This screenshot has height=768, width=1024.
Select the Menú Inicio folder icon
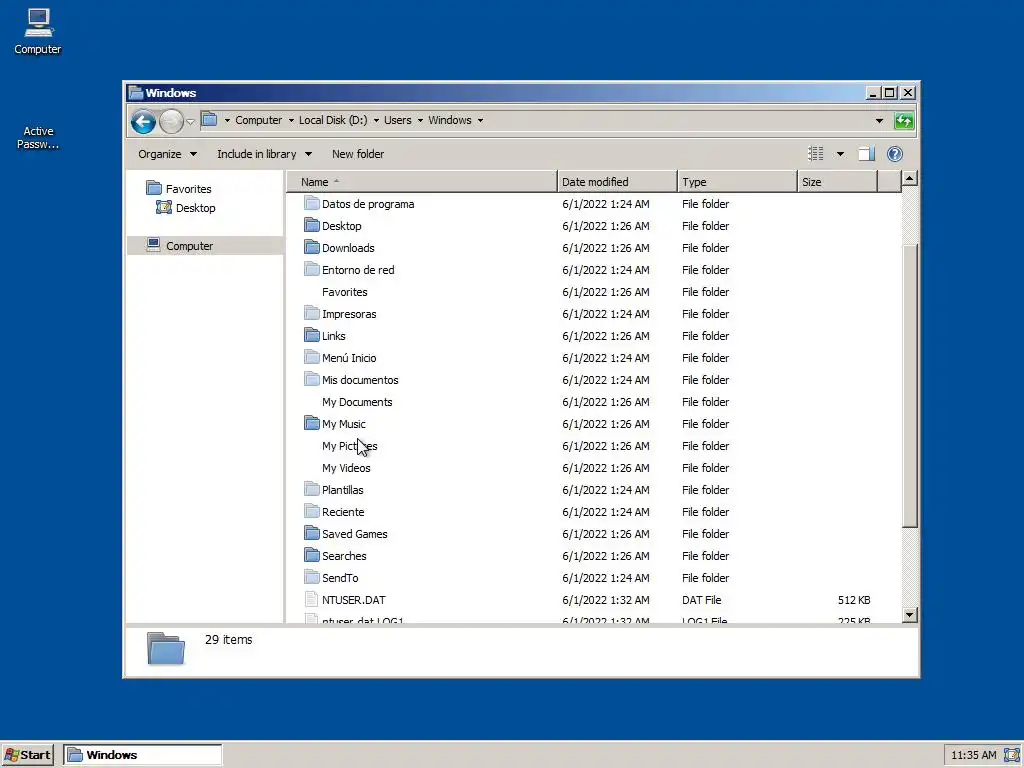click(312, 357)
